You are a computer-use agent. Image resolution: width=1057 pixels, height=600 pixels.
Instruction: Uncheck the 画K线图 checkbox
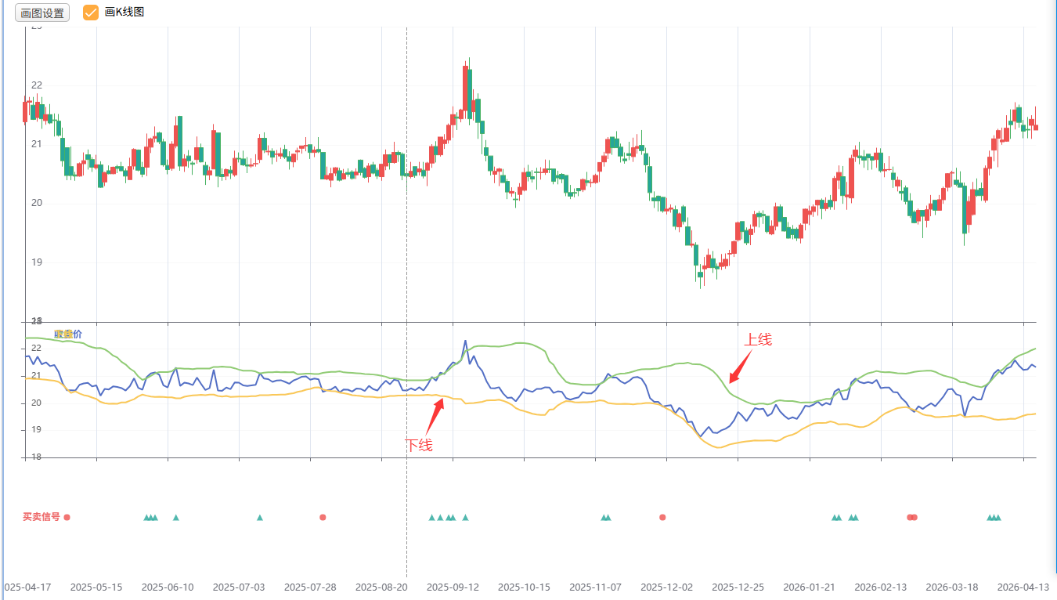pos(91,13)
